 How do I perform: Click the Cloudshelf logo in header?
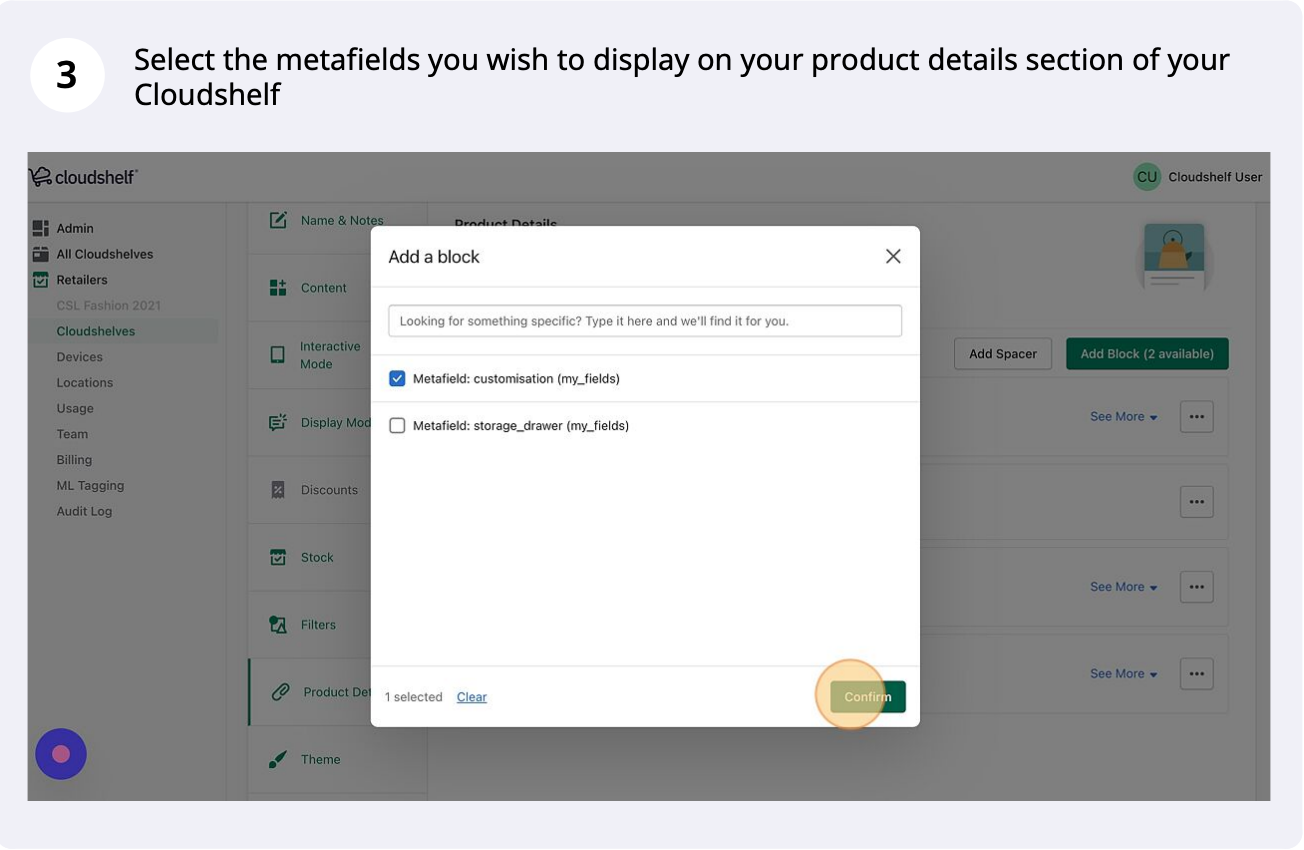(83, 177)
